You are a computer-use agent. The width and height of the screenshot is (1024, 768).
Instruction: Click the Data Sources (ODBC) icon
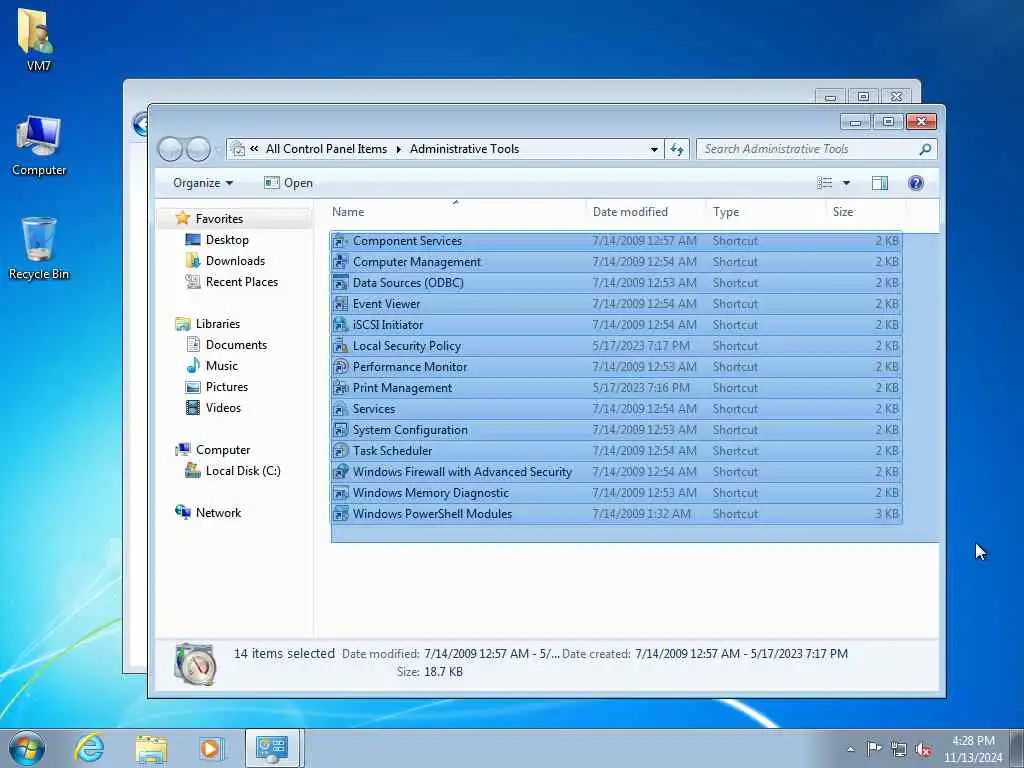click(x=340, y=283)
